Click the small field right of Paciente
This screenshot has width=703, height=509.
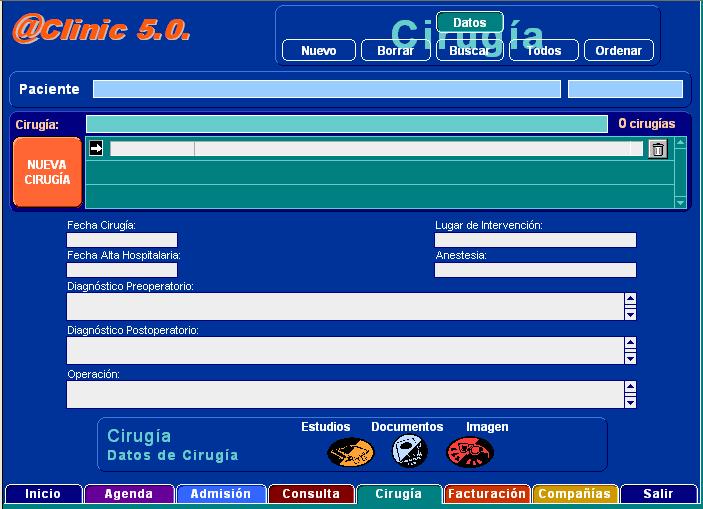(x=625, y=89)
